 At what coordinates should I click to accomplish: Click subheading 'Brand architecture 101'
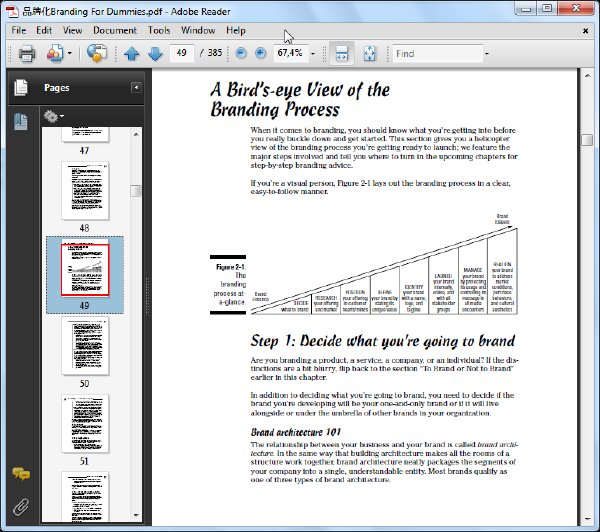click(295, 432)
